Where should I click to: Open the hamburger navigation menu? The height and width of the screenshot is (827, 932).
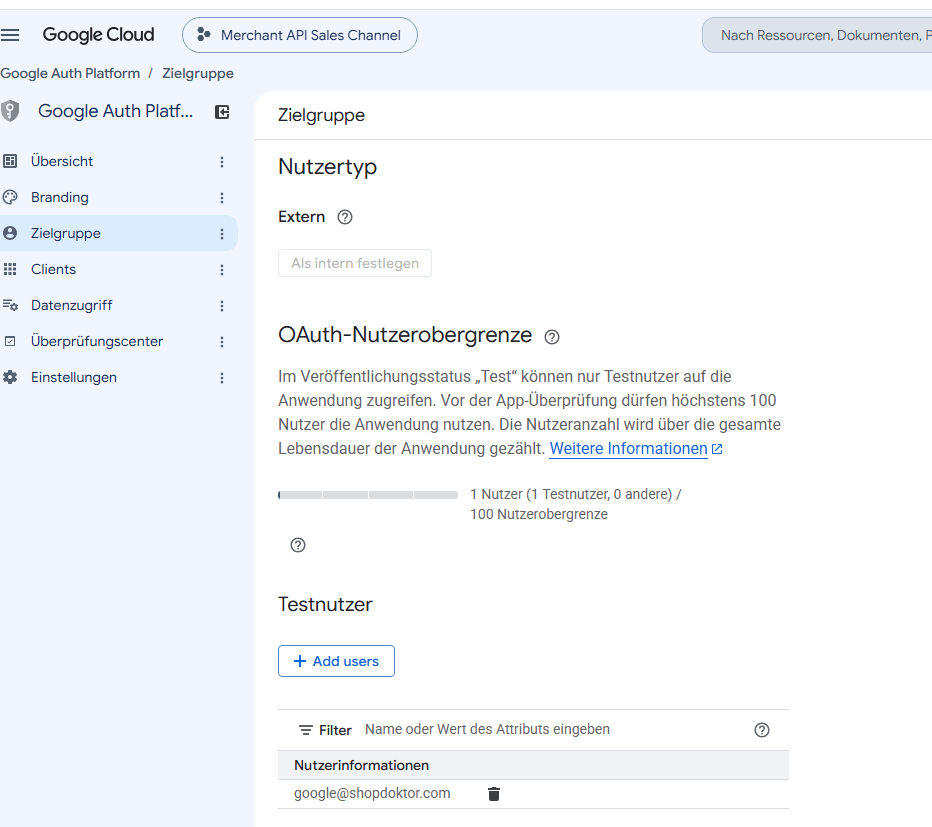coord(10,35)
